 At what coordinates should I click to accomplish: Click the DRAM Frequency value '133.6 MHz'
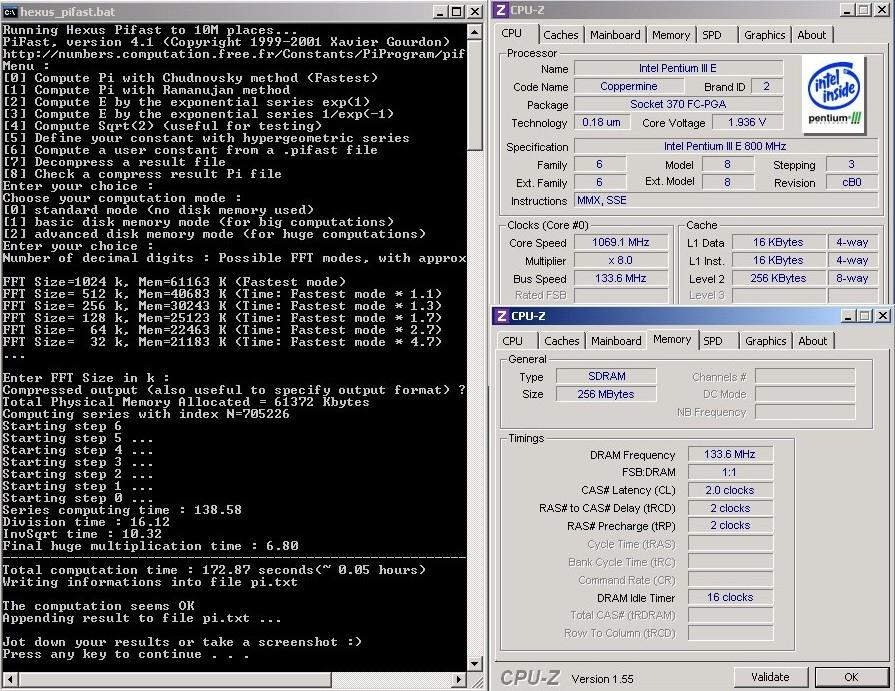point(730,454)
